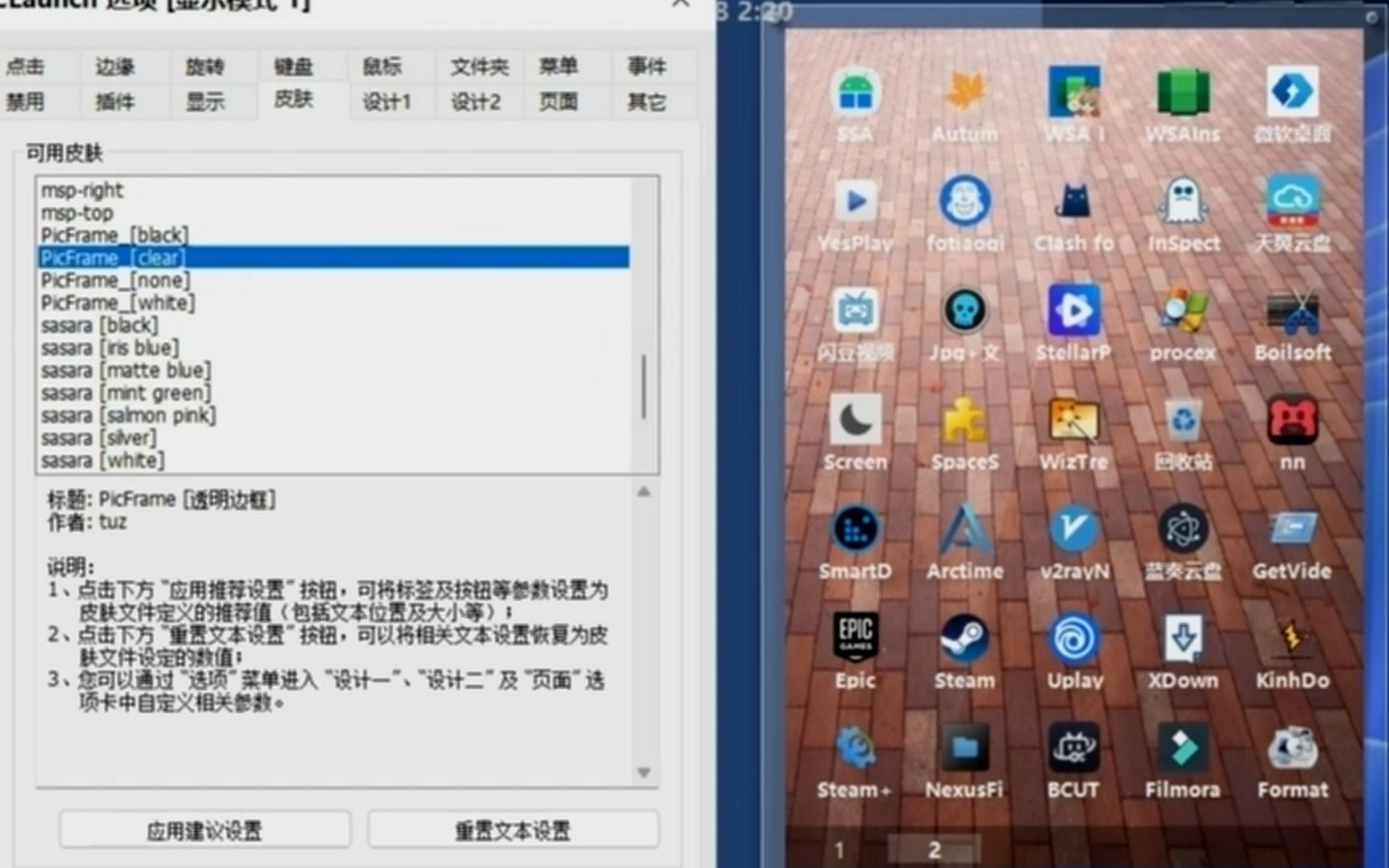Launch the green WSAIns box icon
Screen dimensions: 1389x868
[x=1183, y=92]
